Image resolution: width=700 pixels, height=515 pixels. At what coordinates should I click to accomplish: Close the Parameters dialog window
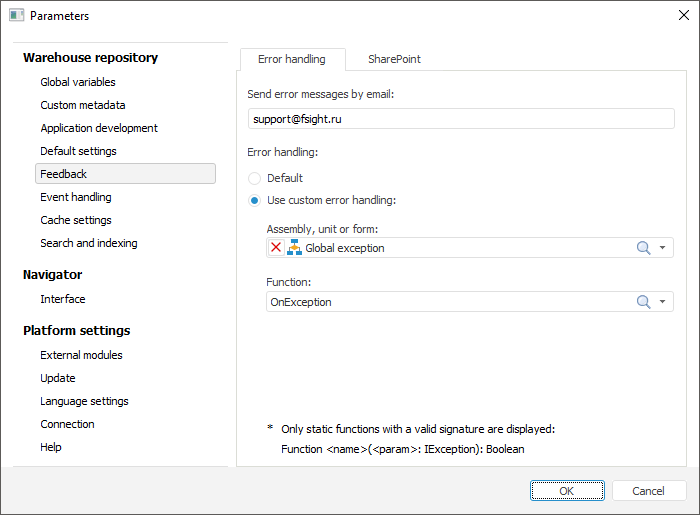pyautogui.click(x=683, y=15)
